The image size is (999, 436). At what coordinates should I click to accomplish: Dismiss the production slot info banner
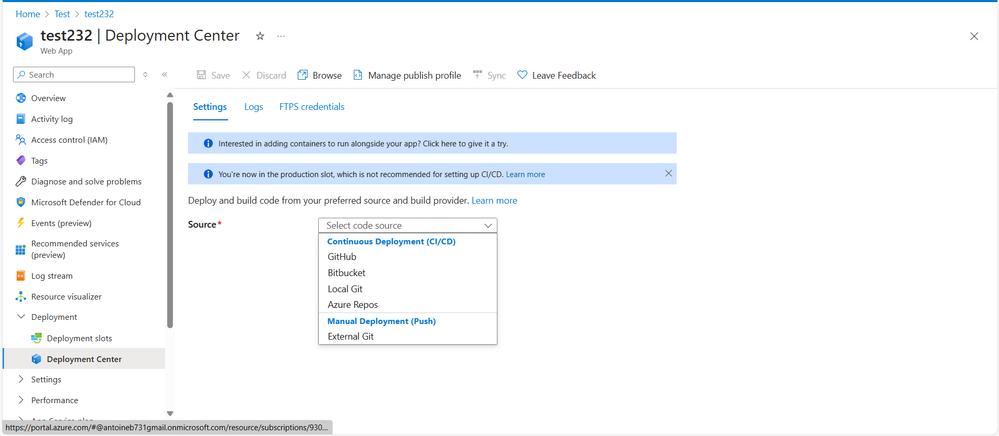pyautogui.click(x=669, y=174)
